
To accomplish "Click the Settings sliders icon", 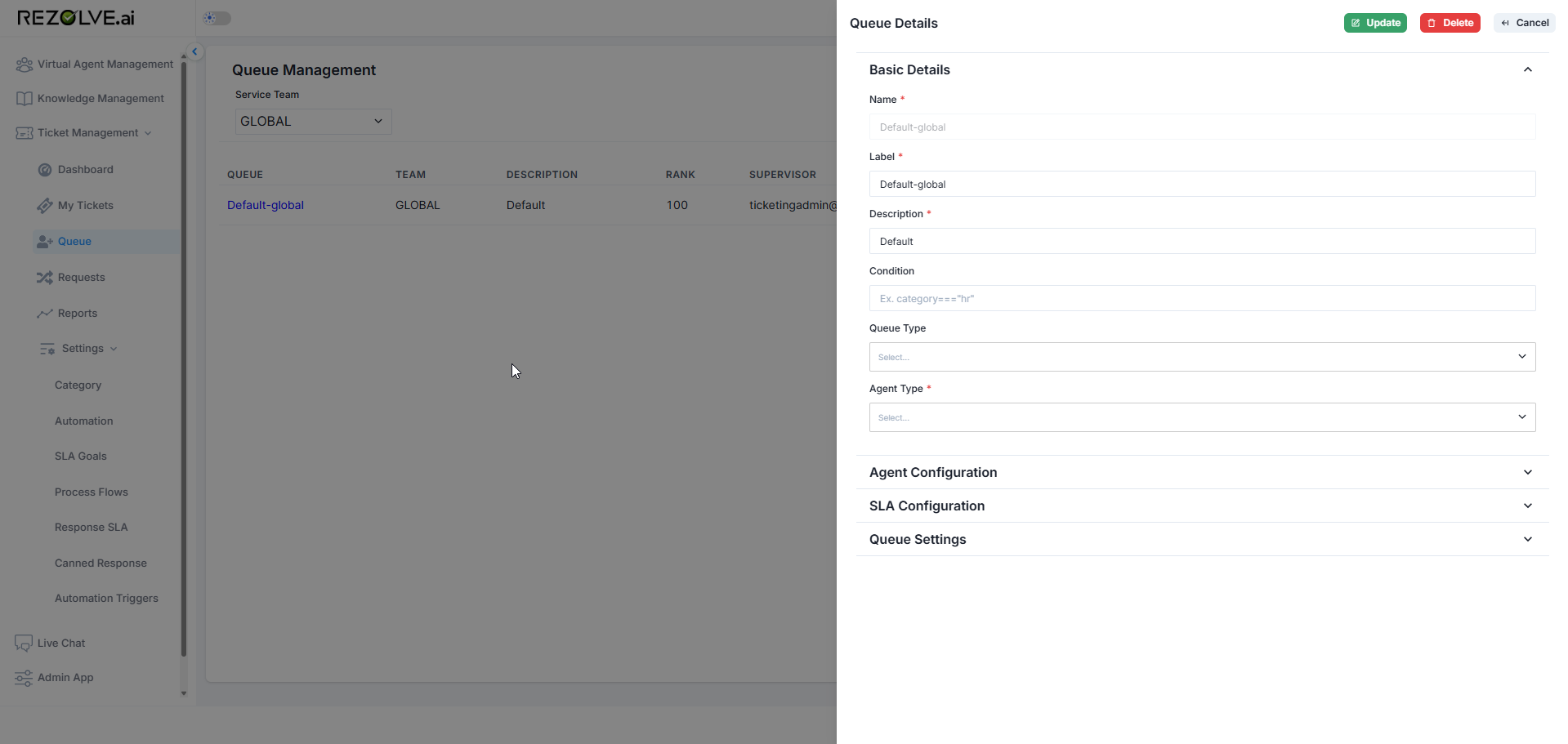I will click(47, 349).
